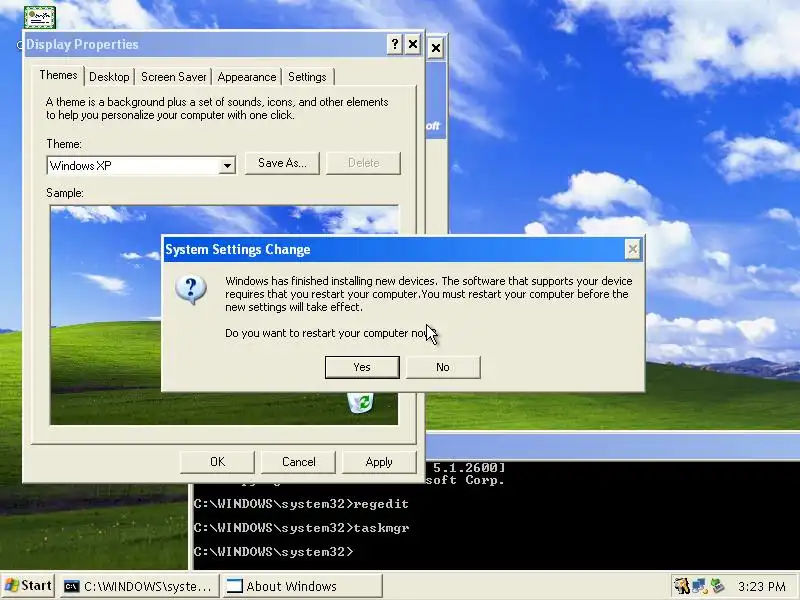
Task: Click the question mark icon in System Settings Change dialog
Action: (x=191, y=290)
